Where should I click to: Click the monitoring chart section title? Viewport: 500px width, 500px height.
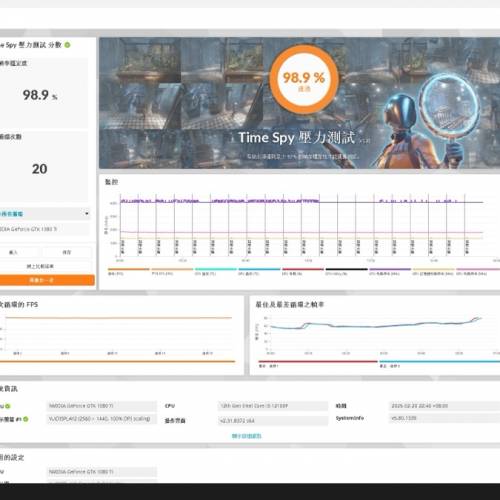coord(111,182)
